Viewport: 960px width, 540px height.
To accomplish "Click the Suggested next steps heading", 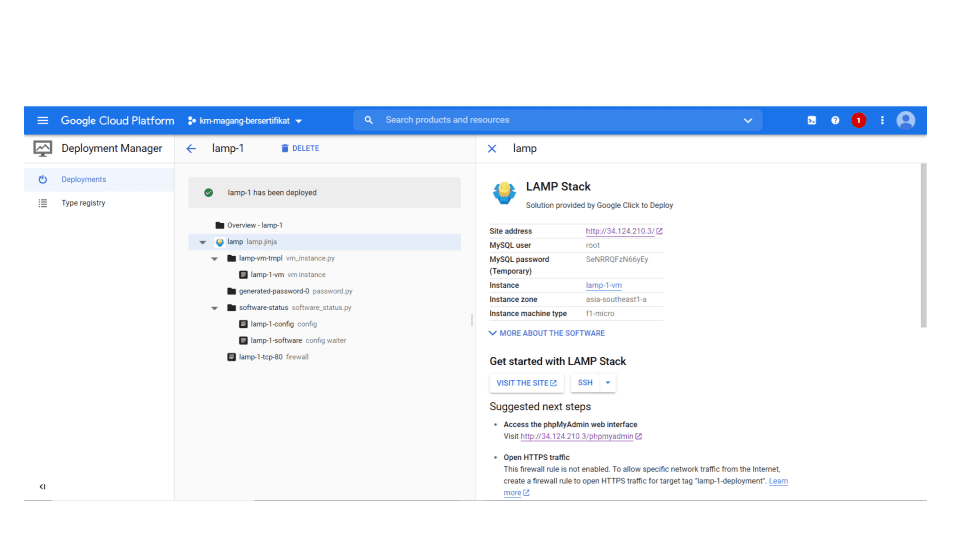I will pos(540,407).
